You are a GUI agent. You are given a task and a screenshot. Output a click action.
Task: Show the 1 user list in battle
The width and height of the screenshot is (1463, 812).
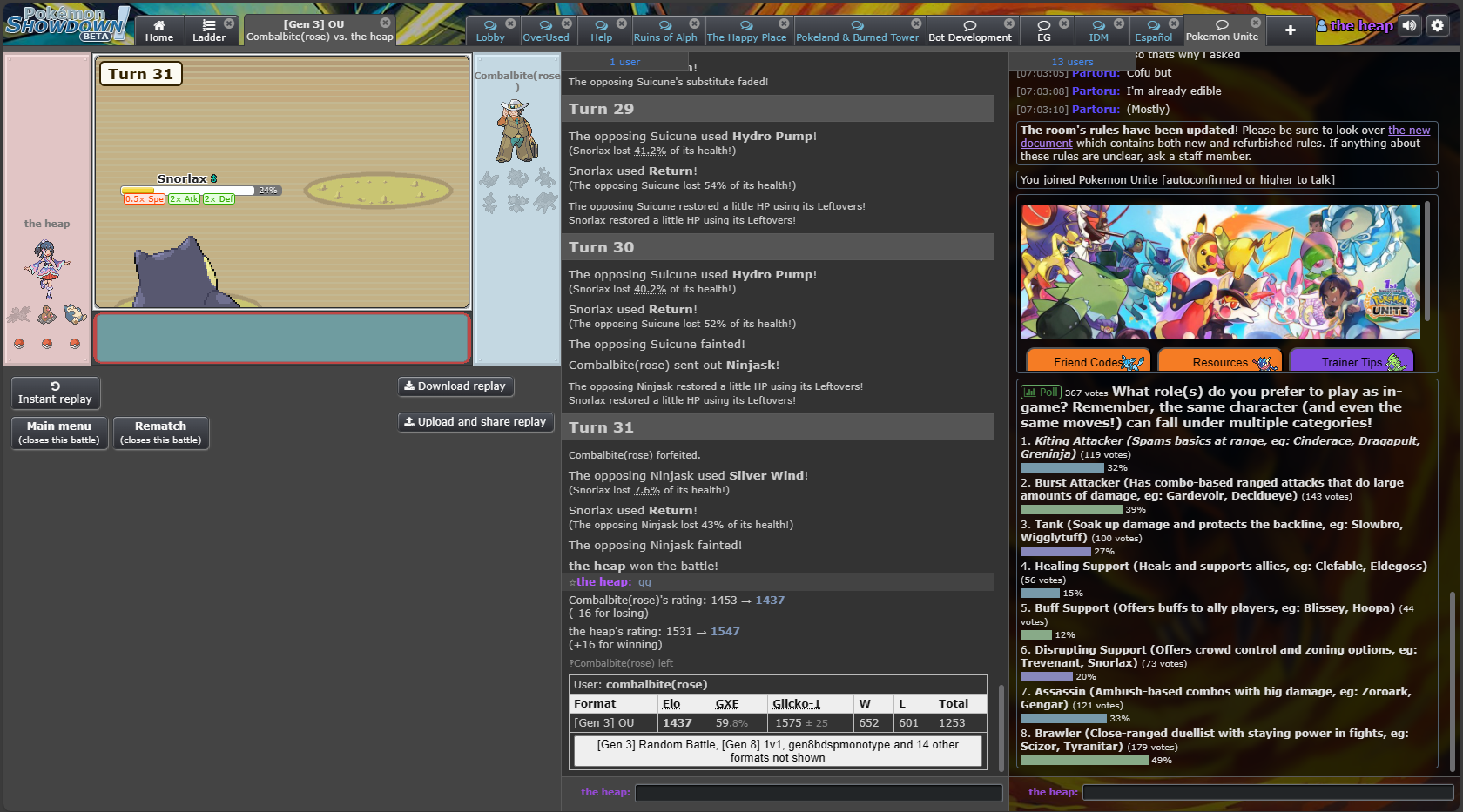coord(624,62)
